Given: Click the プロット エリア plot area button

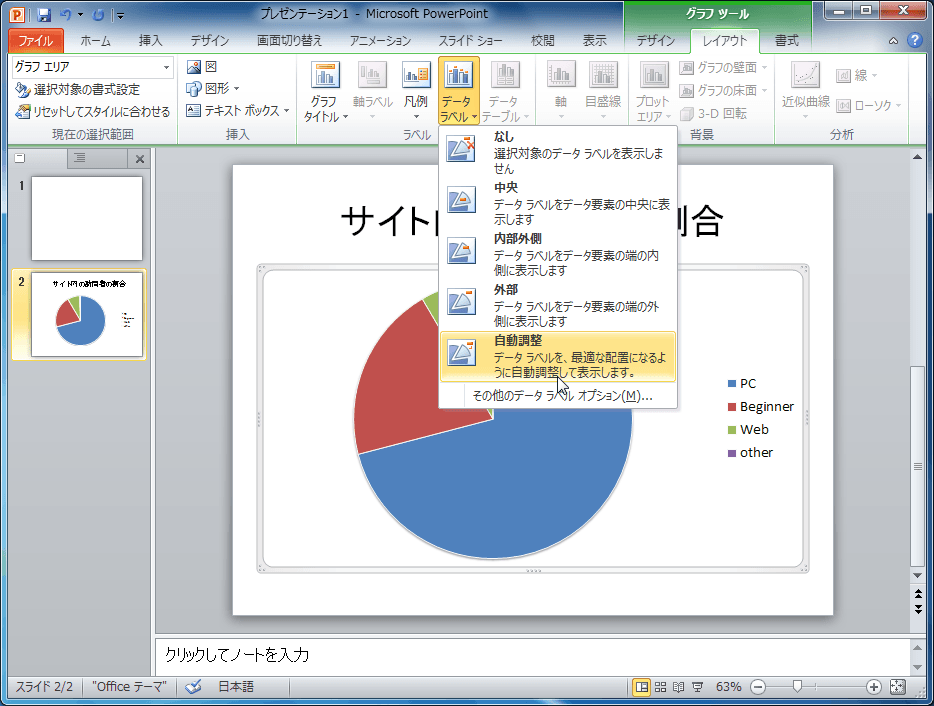Looking at the screenshot, I should click(x=653, y=92).
